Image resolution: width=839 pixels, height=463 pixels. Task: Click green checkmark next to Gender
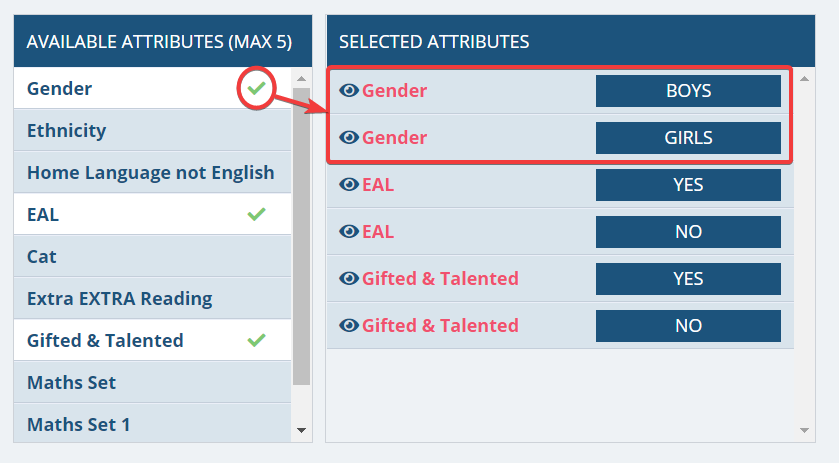(x=256, y=88)
